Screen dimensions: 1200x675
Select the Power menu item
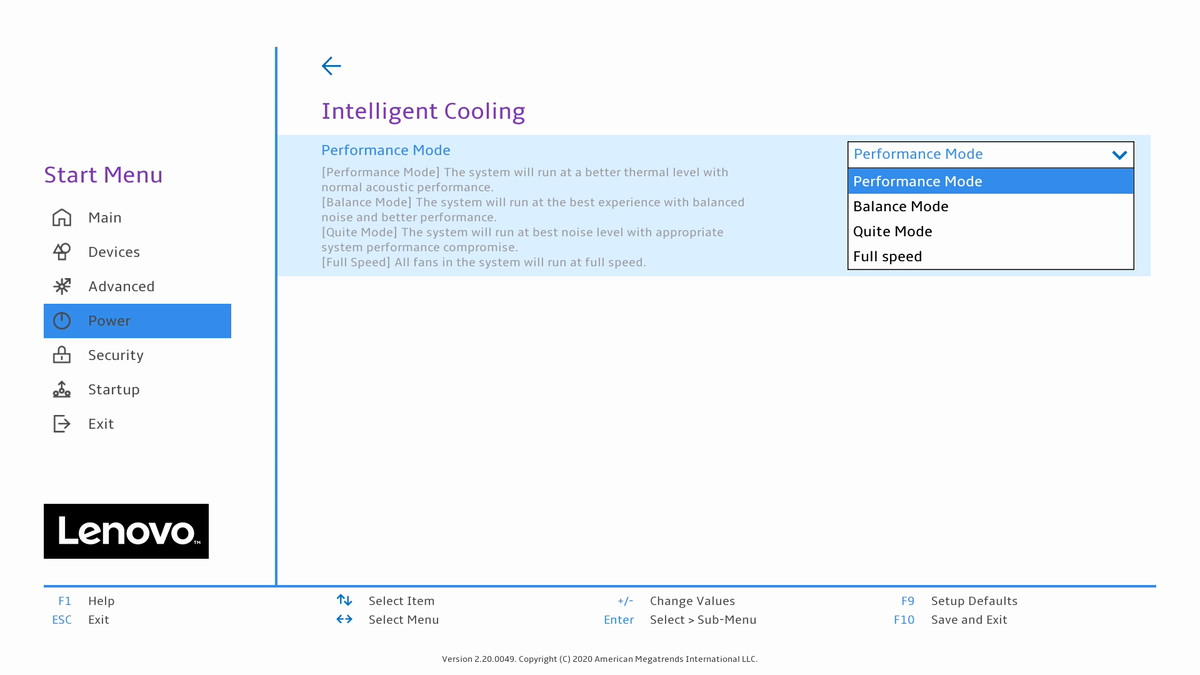137,321
